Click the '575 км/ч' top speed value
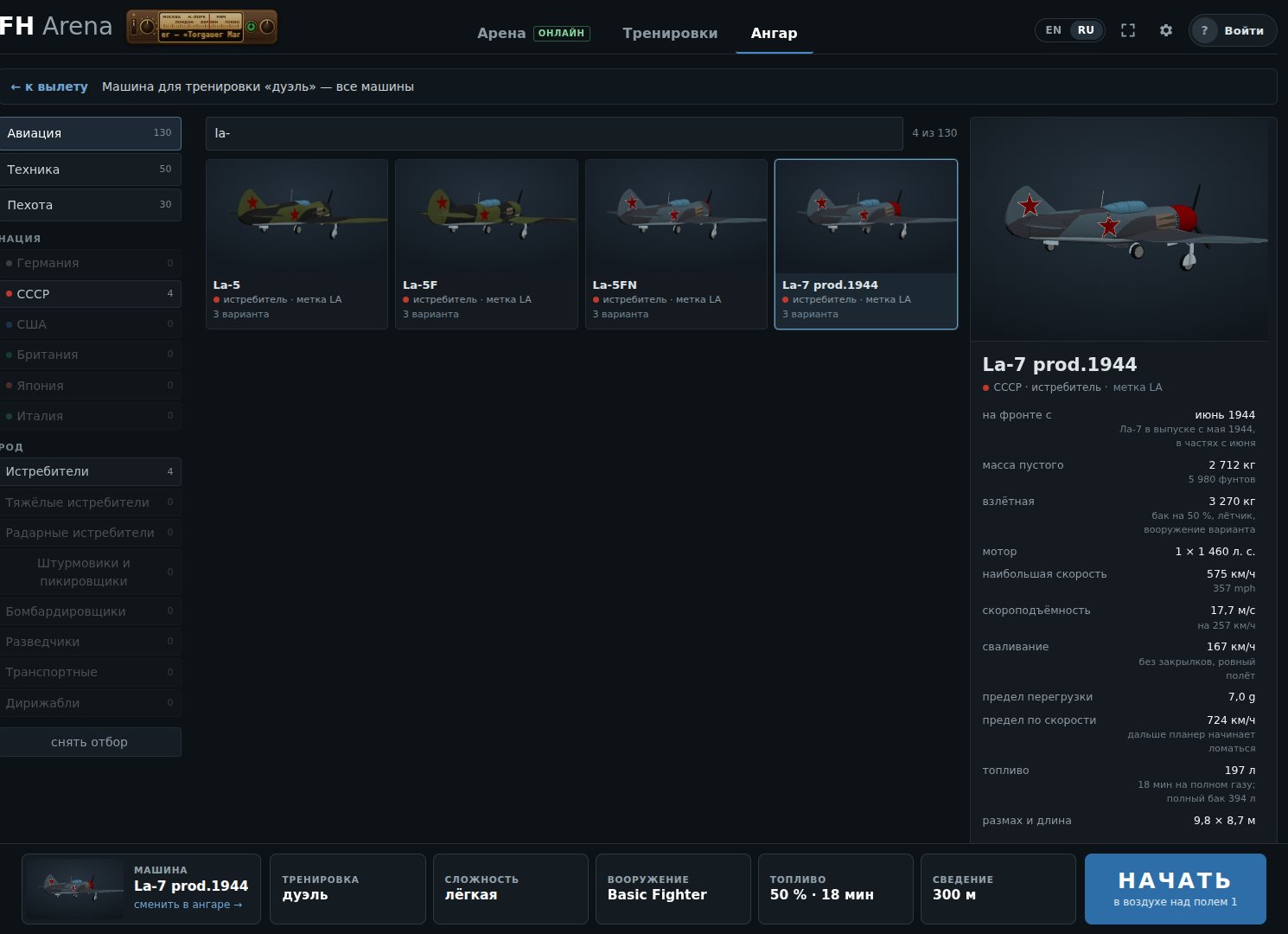Screen dimensions: 1288x934 [x=1231, y=574]
